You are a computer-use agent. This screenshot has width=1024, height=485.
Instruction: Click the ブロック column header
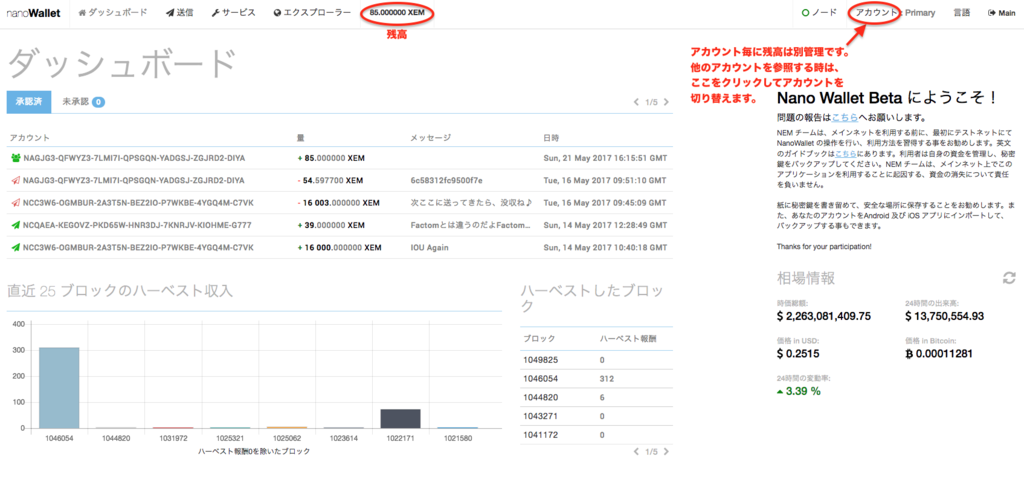(x=539, y=338)
